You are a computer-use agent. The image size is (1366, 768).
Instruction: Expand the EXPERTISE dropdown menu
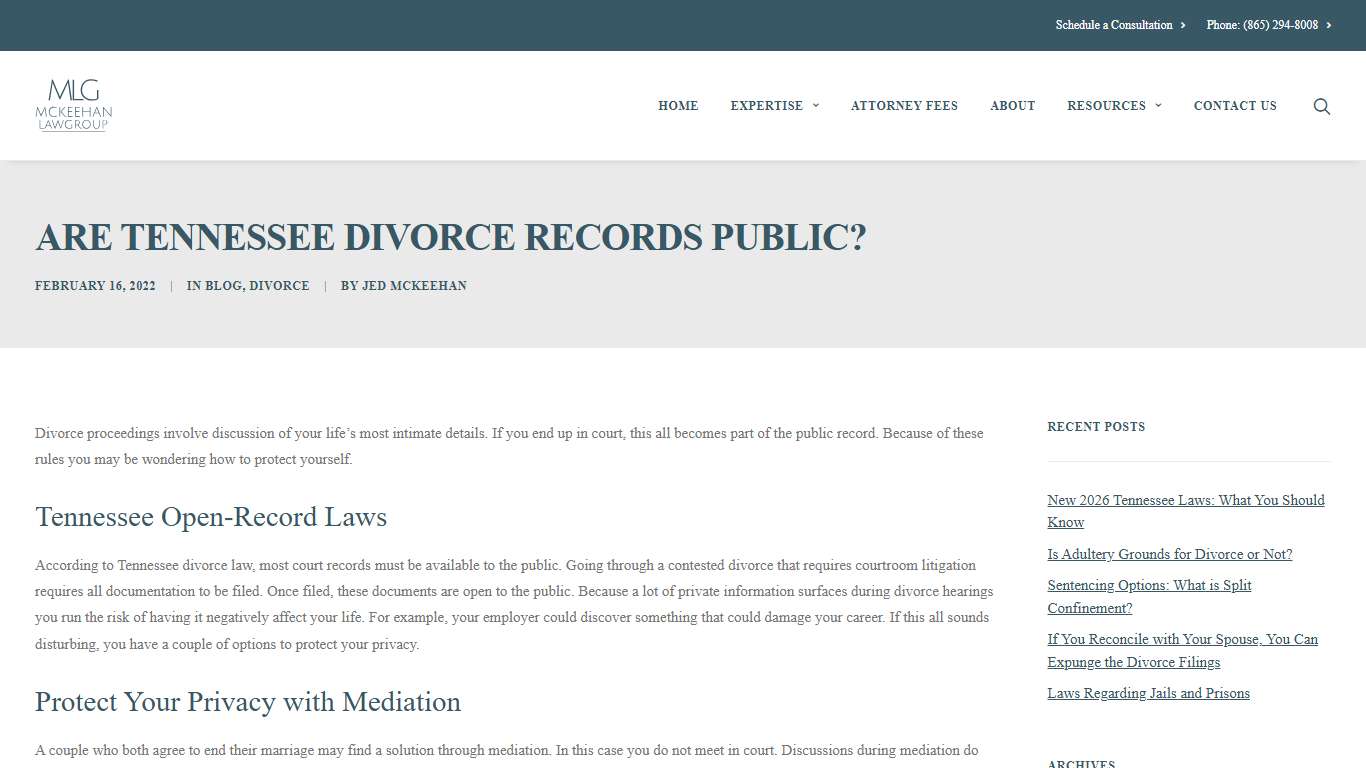tap(767, 106)
